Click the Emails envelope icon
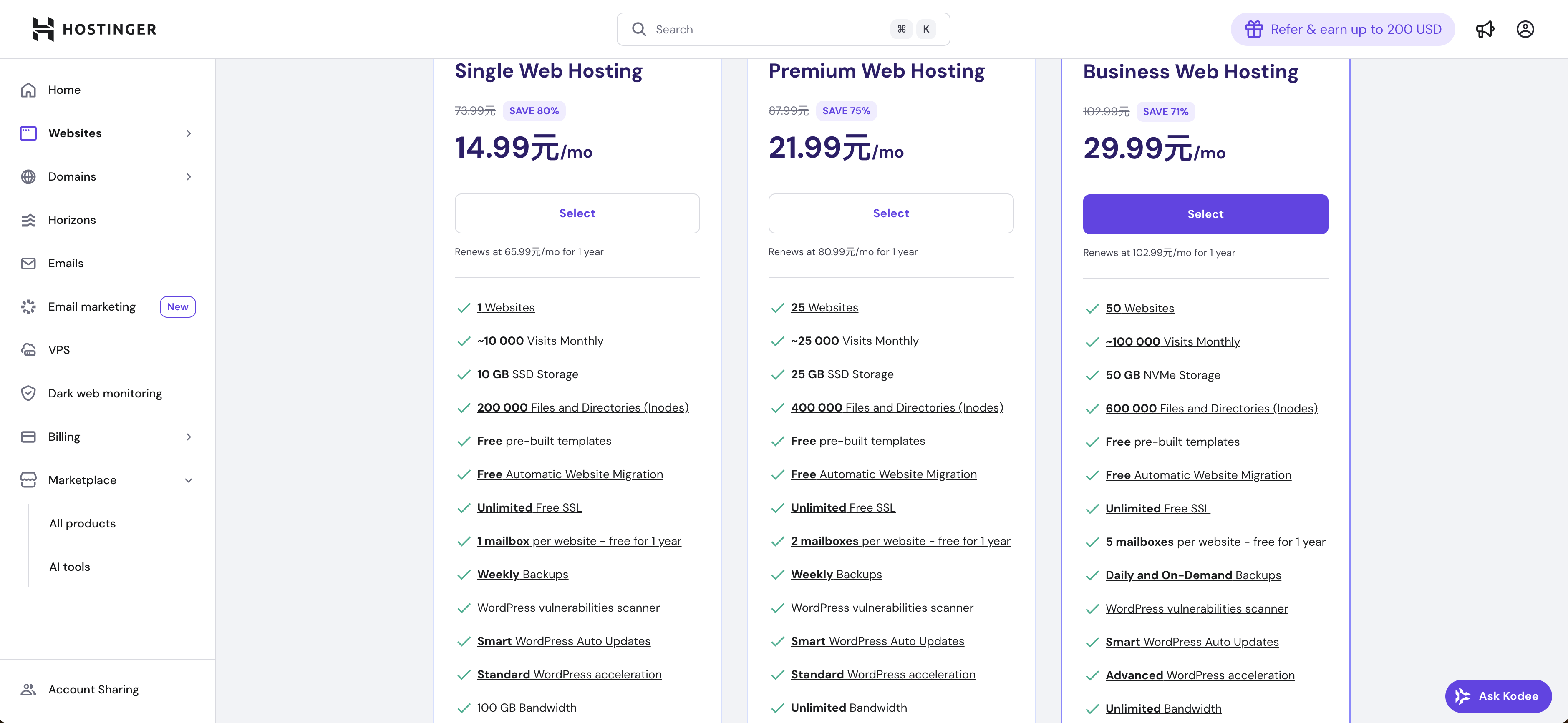 [x=28, y=263]
